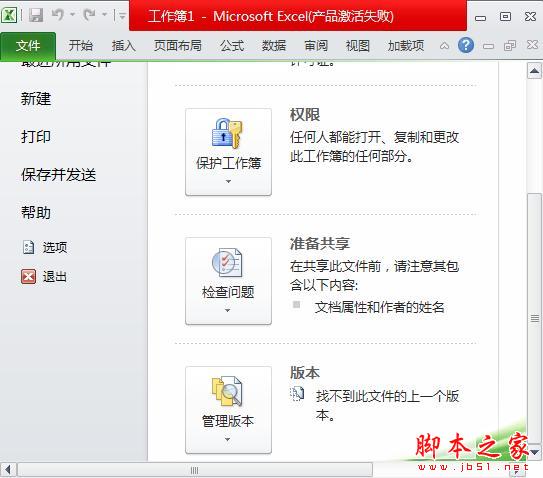Switch to the 审阅 ribbon tab
The width and height of the screenshot is (543, 478).
316,46
